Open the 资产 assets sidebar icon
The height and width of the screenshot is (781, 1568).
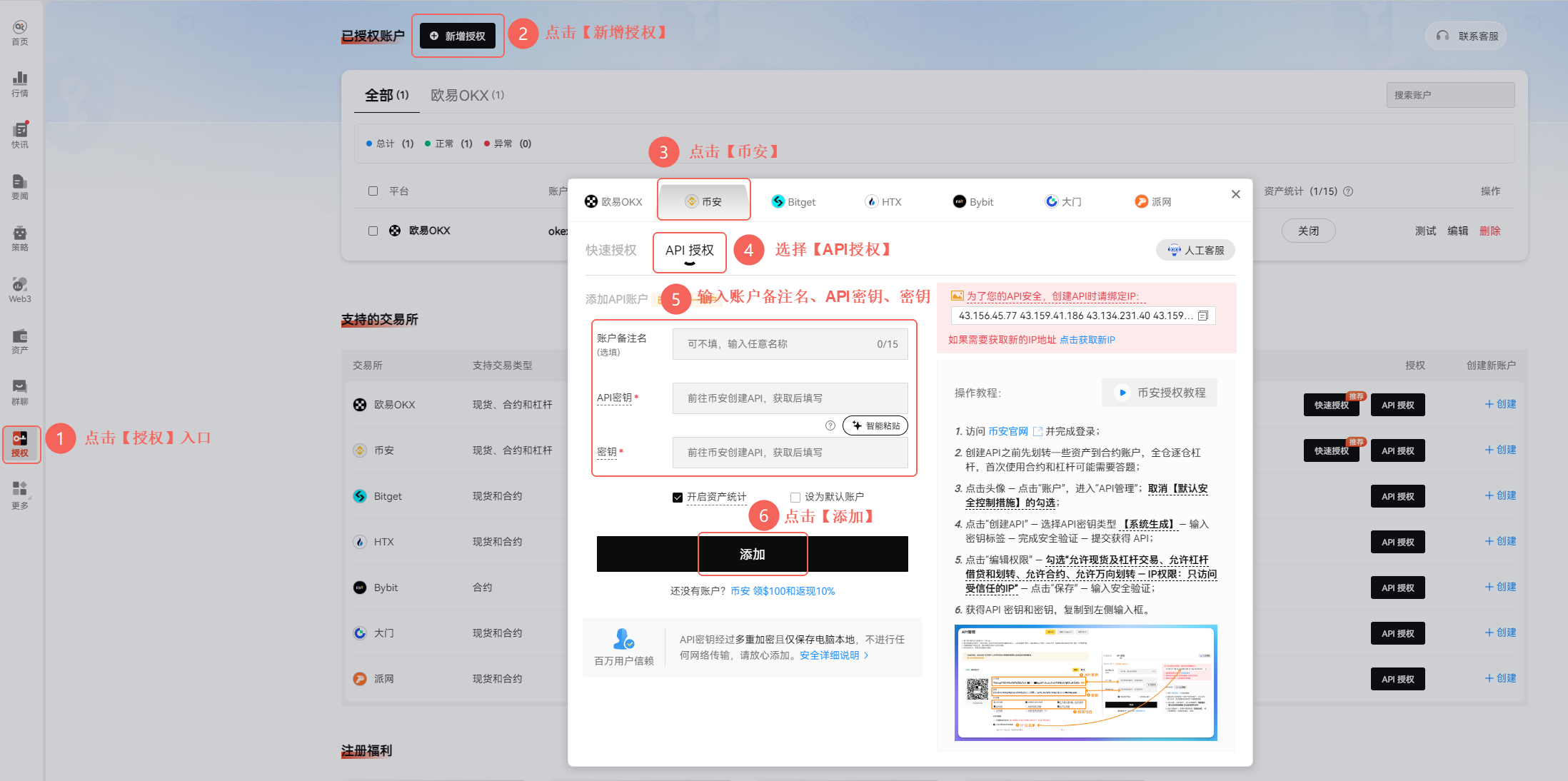pos(20,341)
